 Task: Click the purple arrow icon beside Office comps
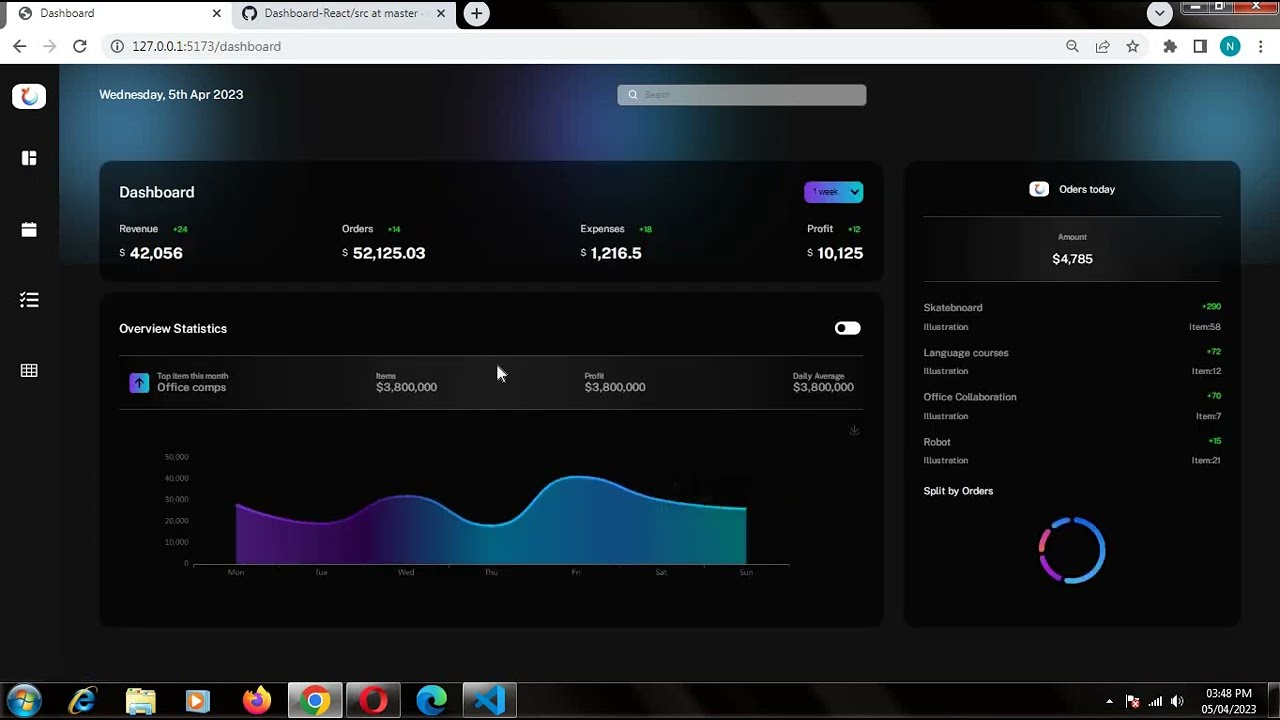coord(139,382)
